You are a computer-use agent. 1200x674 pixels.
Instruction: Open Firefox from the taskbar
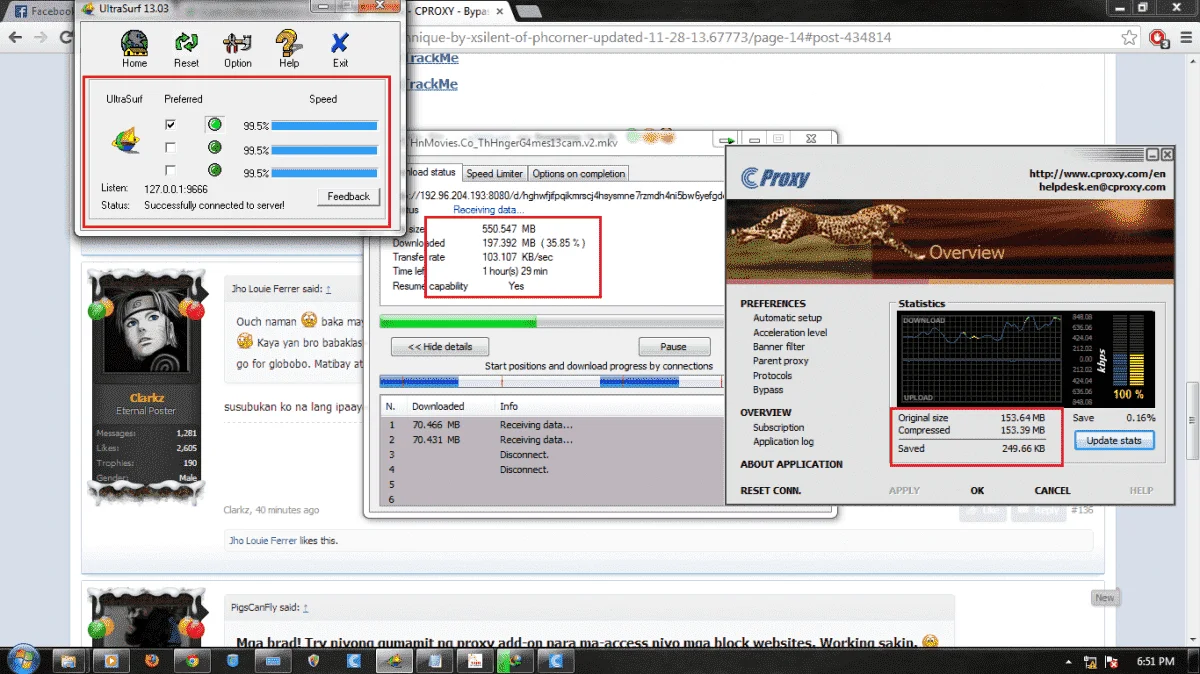click(151, 660)
